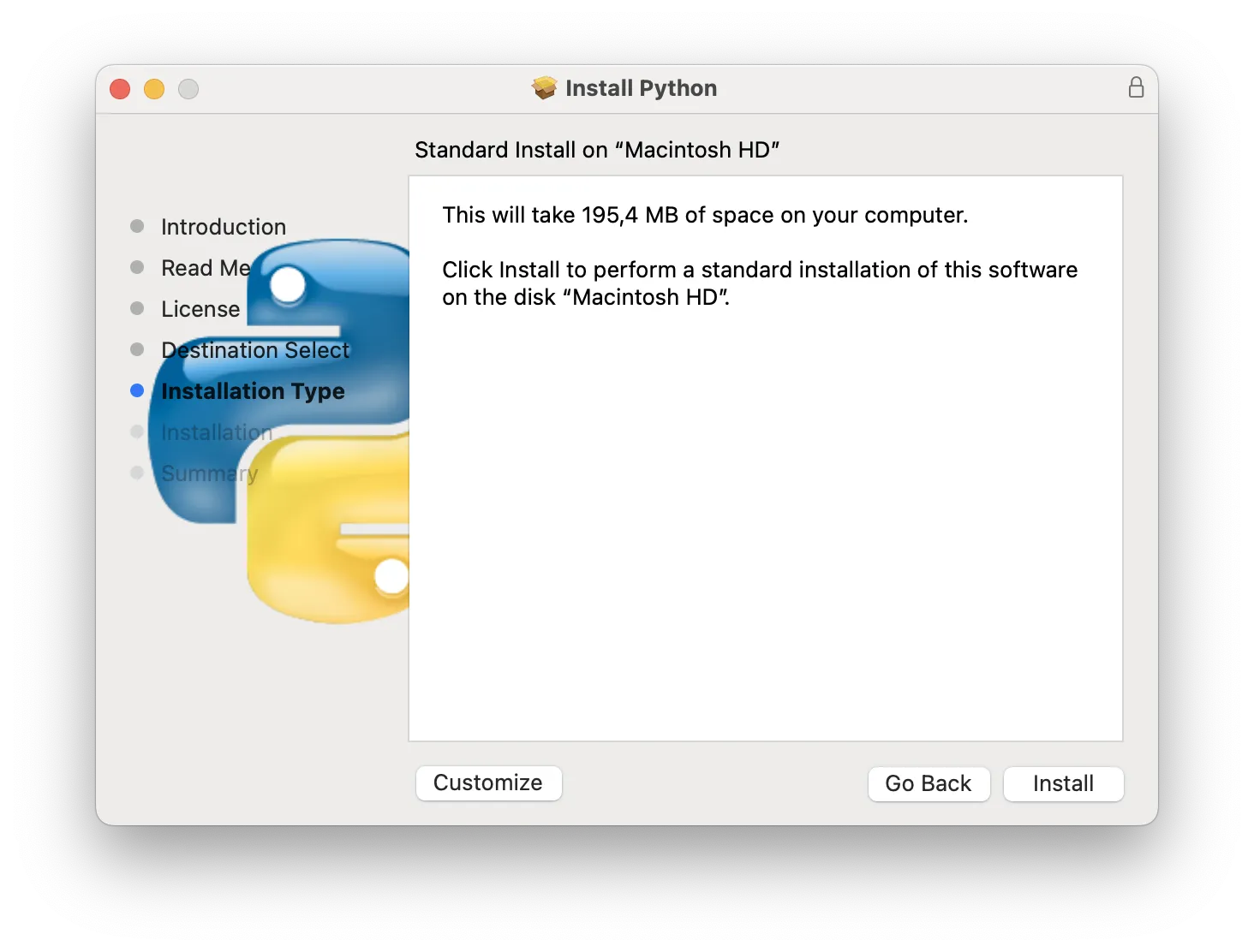The height and width of the screenshot is (952, 1254).
Task: Click the Install Python window title
Action: [641, 87]
